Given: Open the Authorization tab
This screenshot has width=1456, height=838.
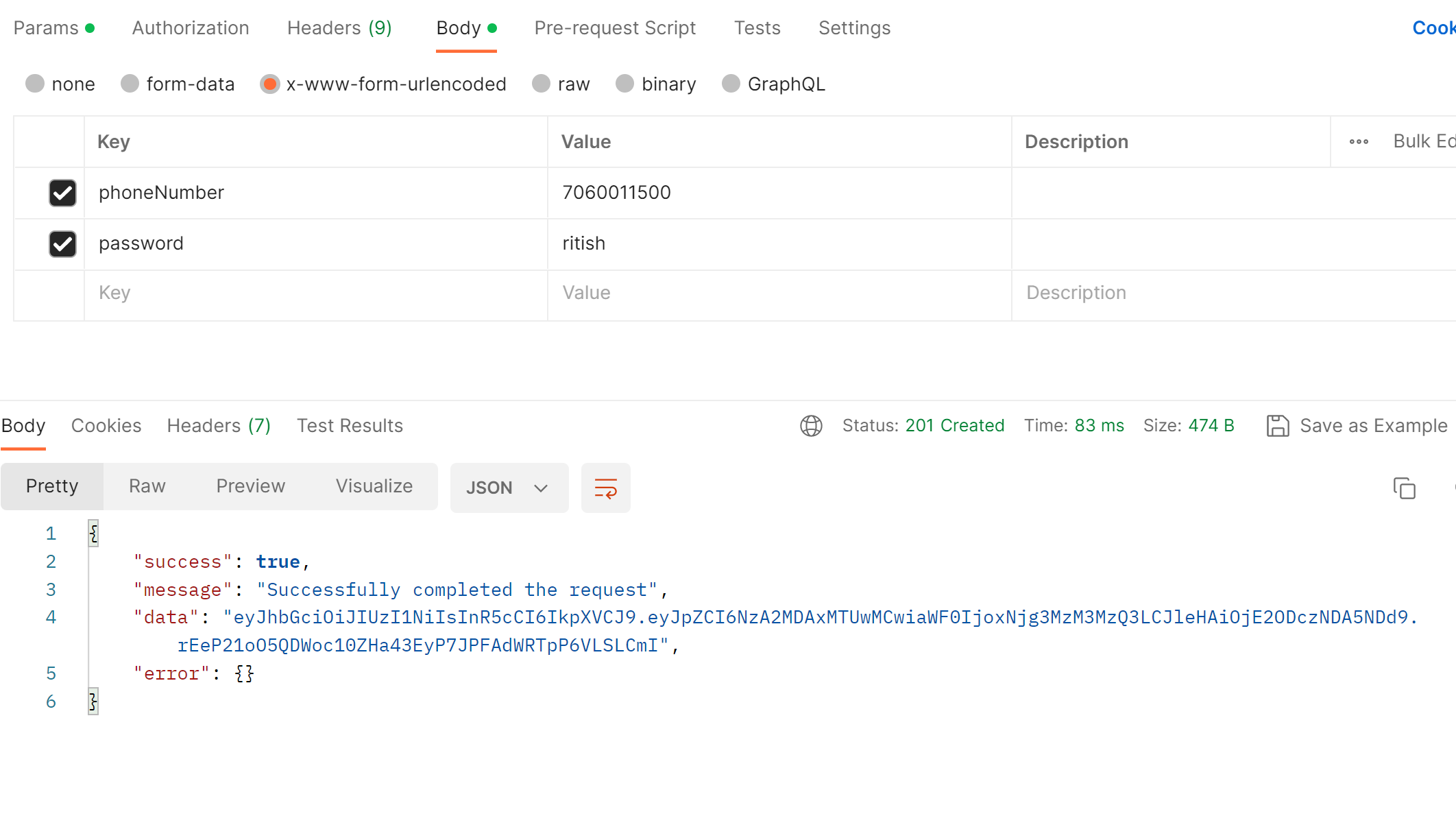Looking at the screenshot, I should (x=191, y=28).
